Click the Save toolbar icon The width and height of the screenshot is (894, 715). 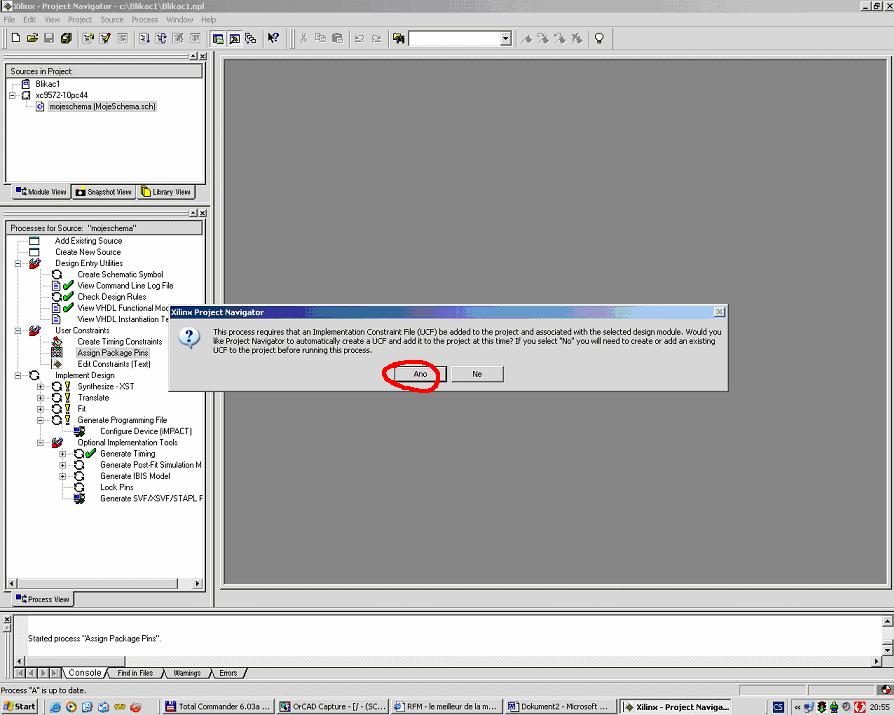click(x=49, y=38)
